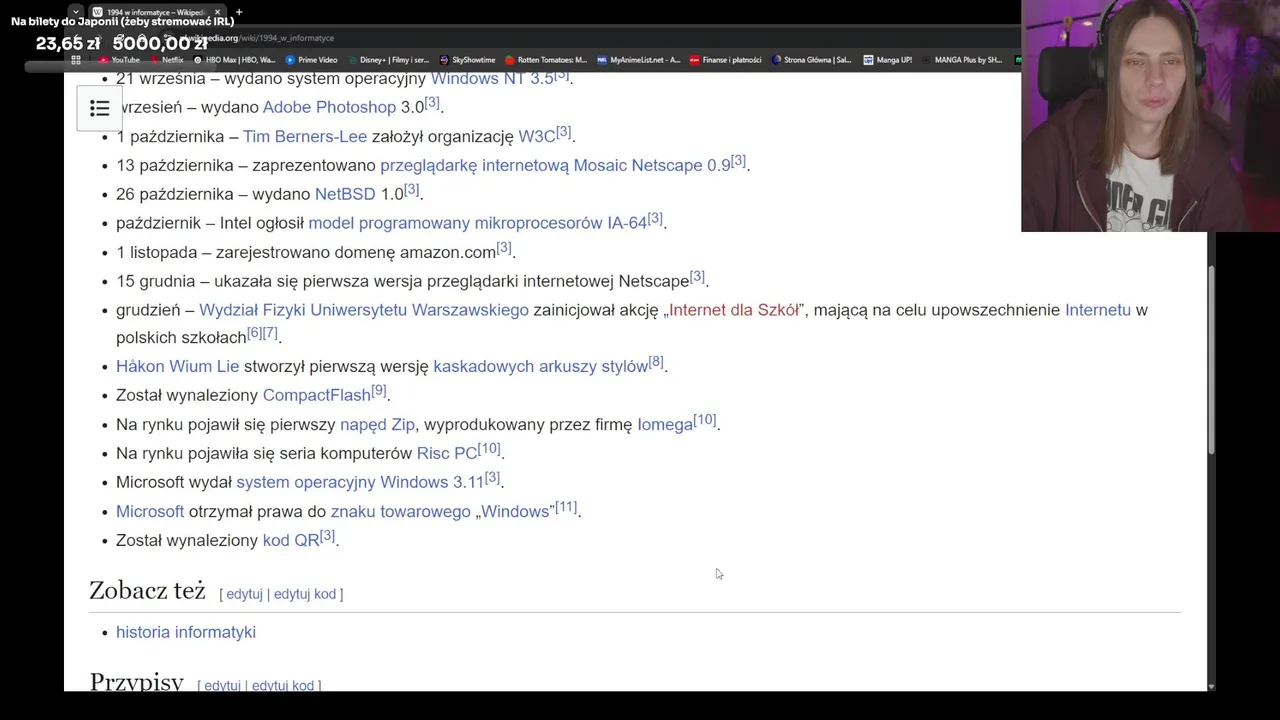1280x720 pixels.
Task: Open the MyAnimeList.net bookmark
Action: (638, 60)
